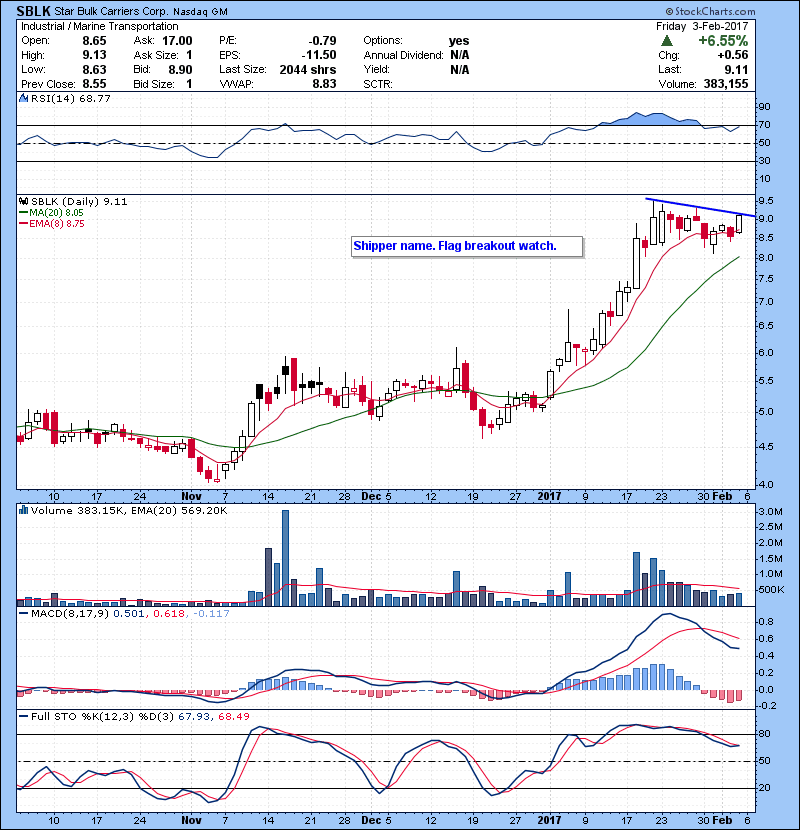The width and height of the screenshot is (800, 830).
Task: Click the '-0.2' MACD axis label
Action: 768,706
